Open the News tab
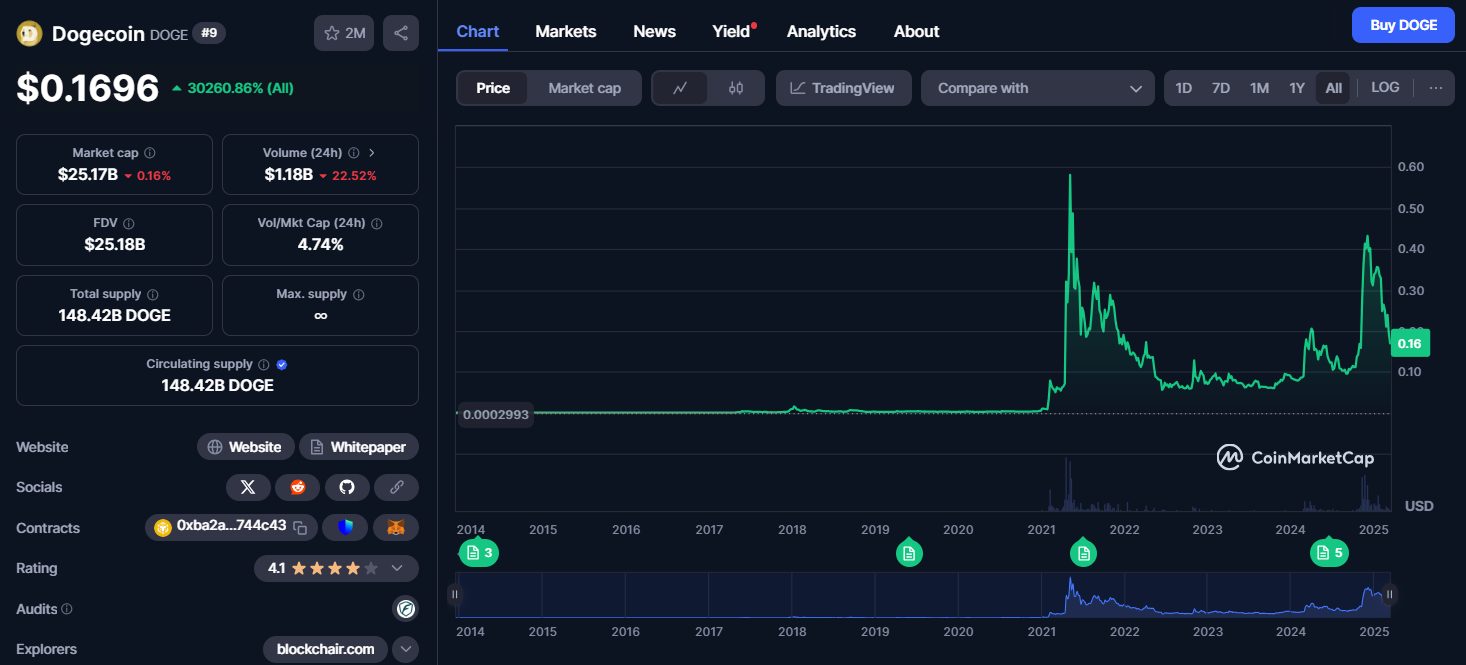The height and width of the screenshot is (665, 1466). pyautogui.click(x=655, y=31)
